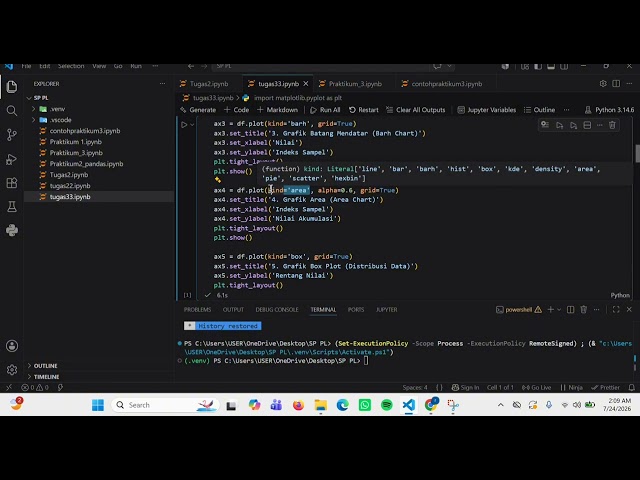Toggle Ninja mode in status bar
640x480 pixels.
click(x=571, y=387)
